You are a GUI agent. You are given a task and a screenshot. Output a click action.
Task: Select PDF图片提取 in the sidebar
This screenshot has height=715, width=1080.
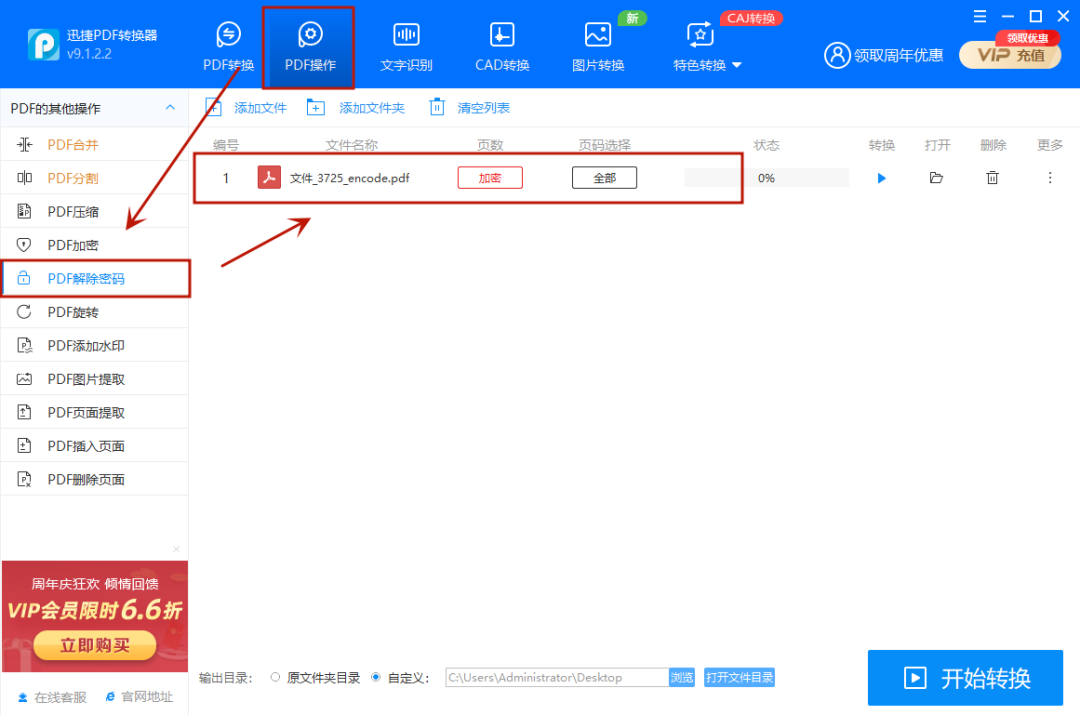(94, 379)
